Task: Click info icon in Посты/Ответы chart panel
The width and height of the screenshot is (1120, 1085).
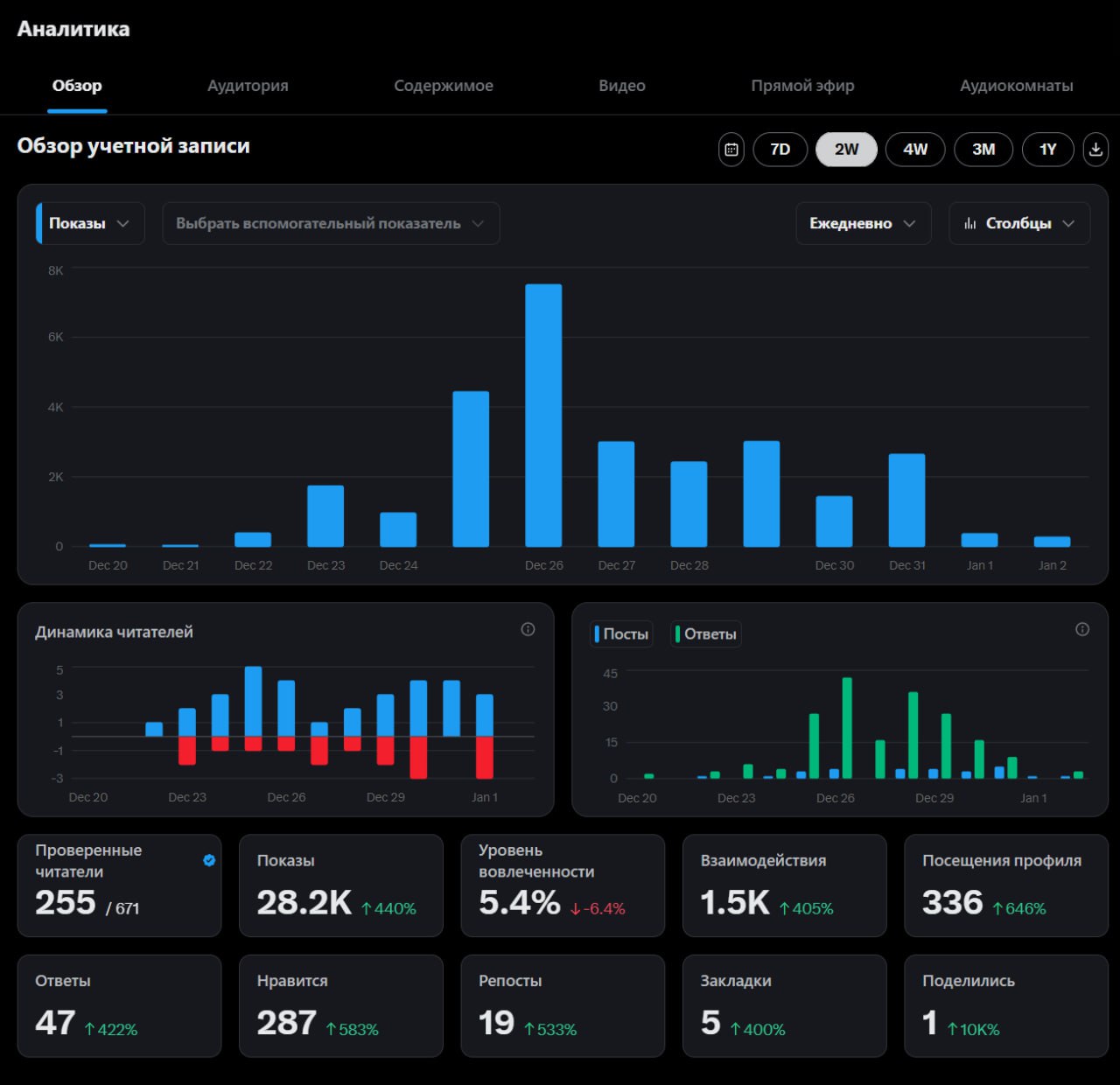Action: click(1082, 629)
